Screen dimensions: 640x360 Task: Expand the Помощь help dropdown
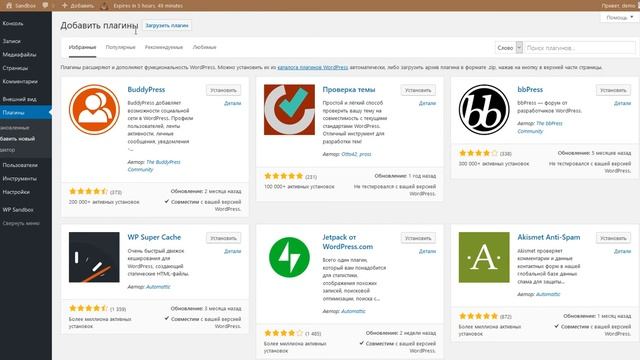(x=620, y=18)
